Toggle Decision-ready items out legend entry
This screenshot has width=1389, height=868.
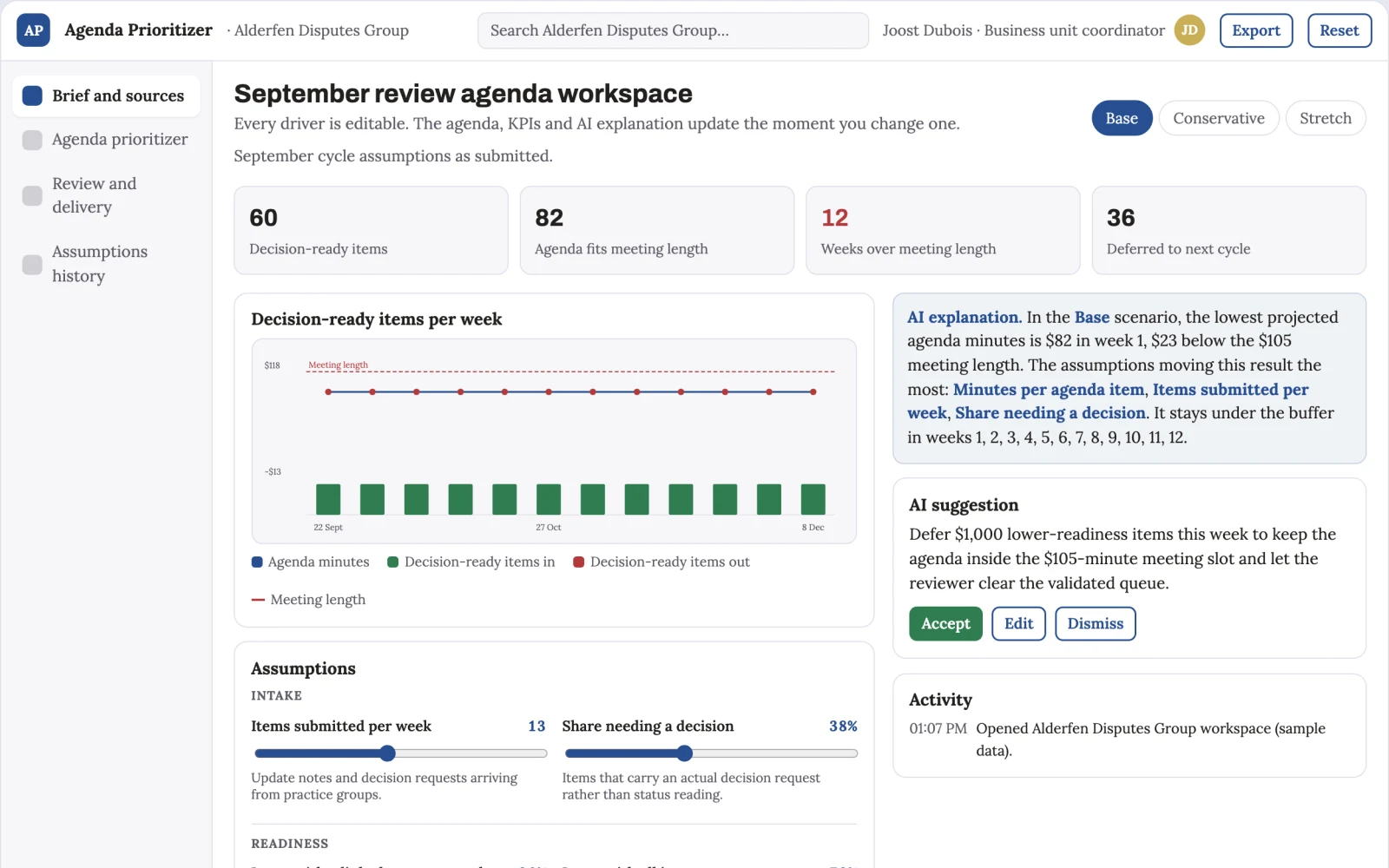click(662, 562)
